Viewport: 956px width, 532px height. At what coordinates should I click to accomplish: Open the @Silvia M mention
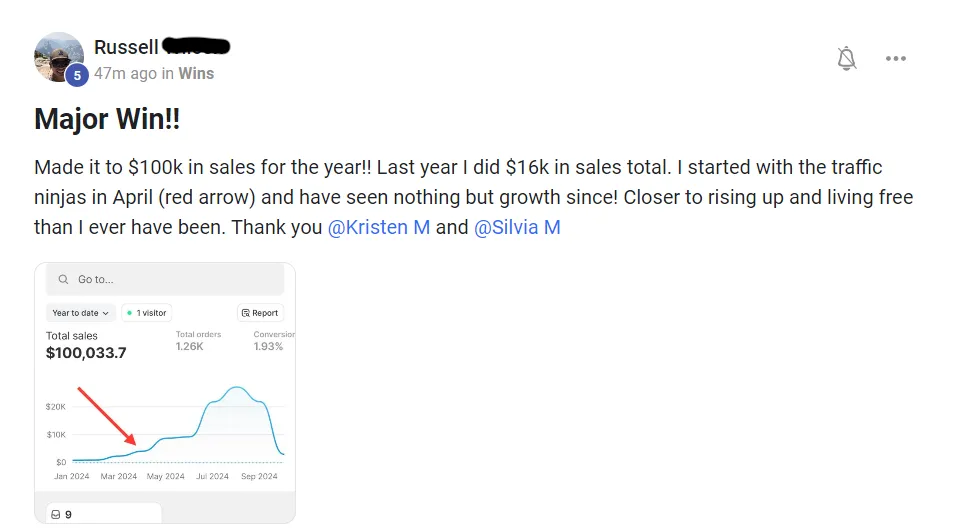click(x=517, y=227)
